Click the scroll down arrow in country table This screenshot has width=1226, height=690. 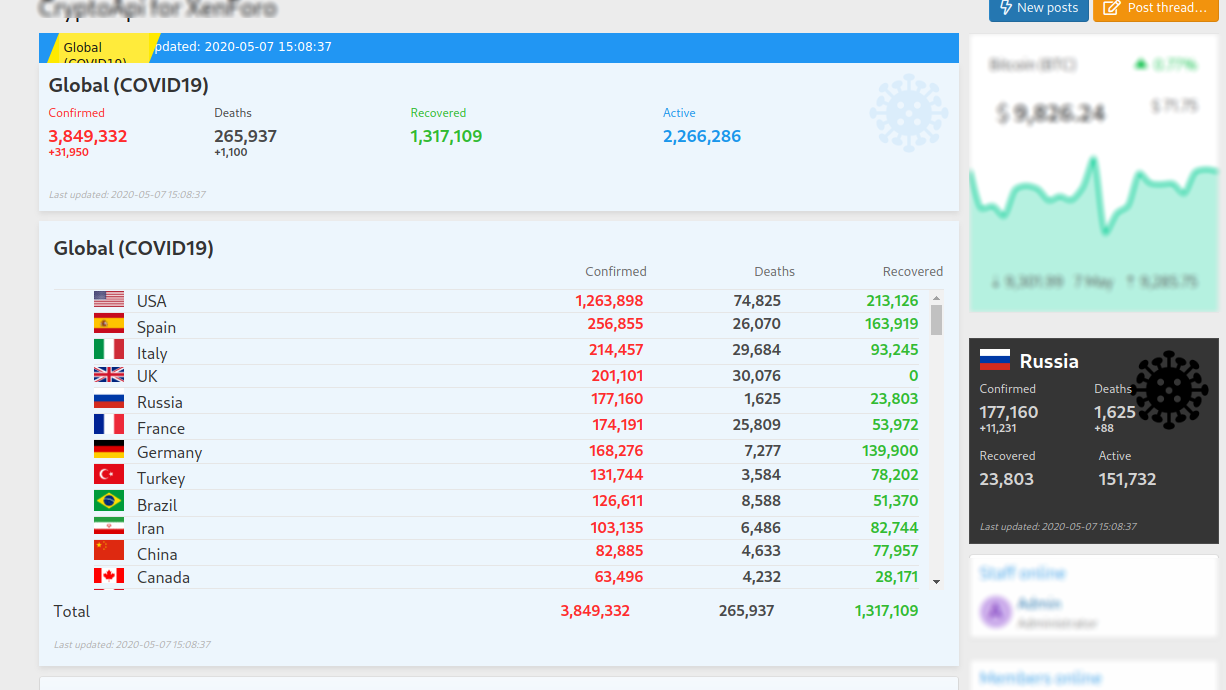(x=936, y=581)
